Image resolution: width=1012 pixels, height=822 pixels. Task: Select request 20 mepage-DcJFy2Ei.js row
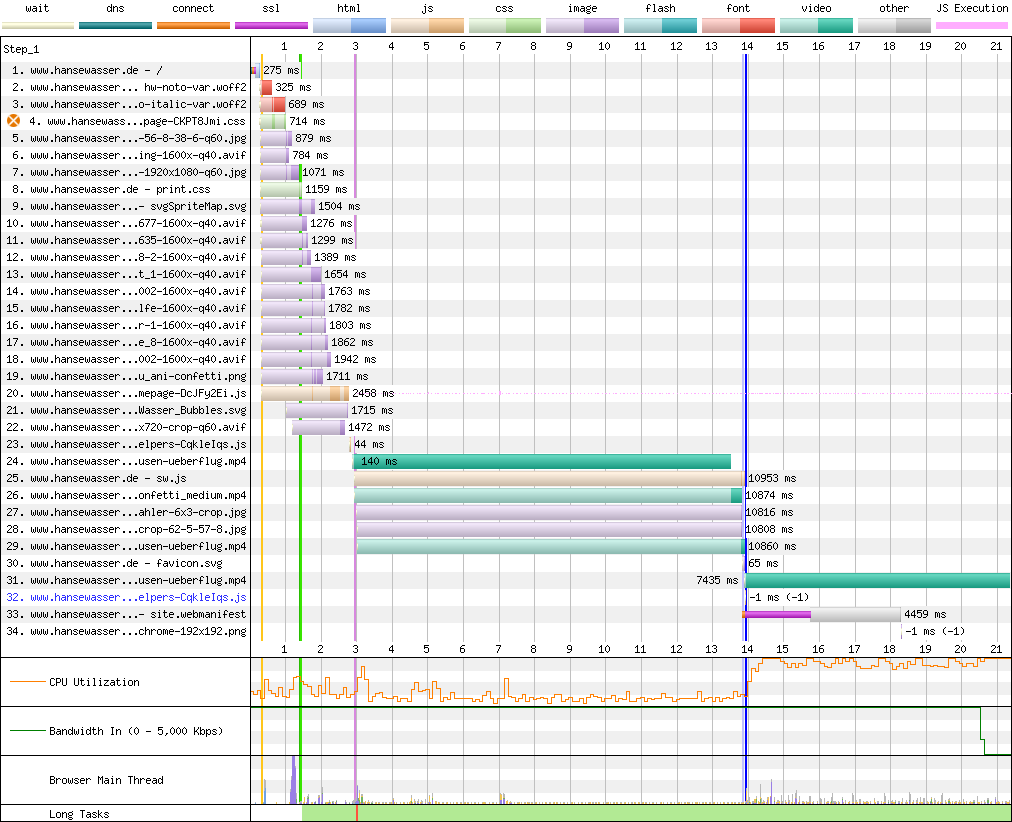[x=125, y=393]
